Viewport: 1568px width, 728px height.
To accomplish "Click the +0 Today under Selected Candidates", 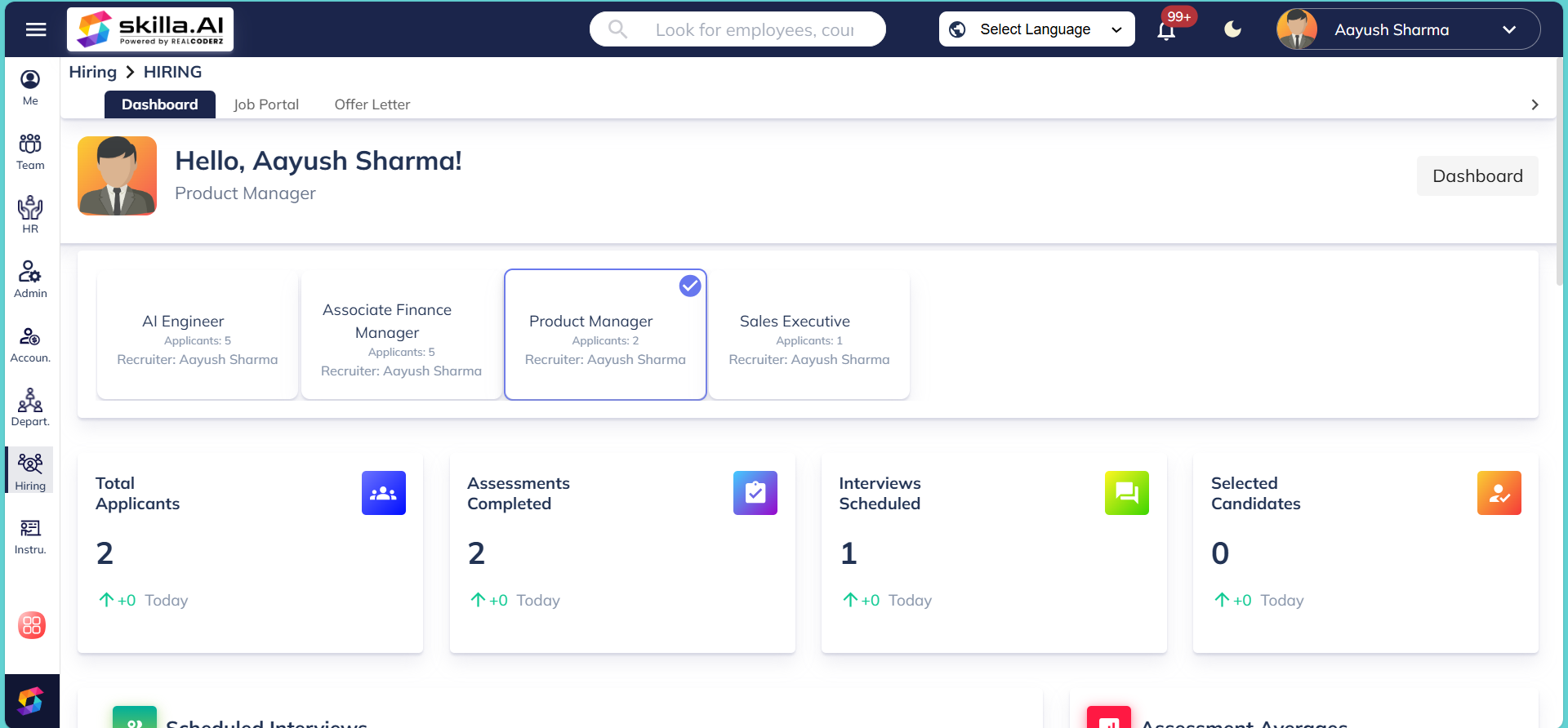I will (x=1258, y=600).
